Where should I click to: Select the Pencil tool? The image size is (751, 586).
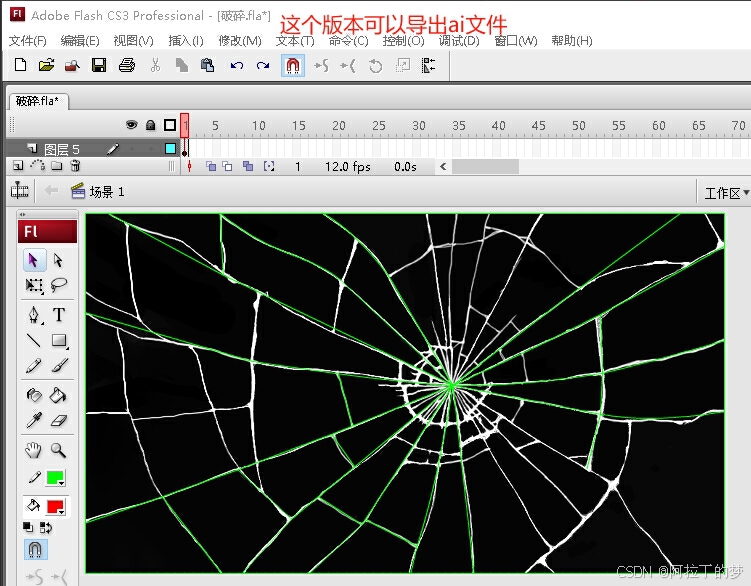pyautogui.click(x=34, y=366)
